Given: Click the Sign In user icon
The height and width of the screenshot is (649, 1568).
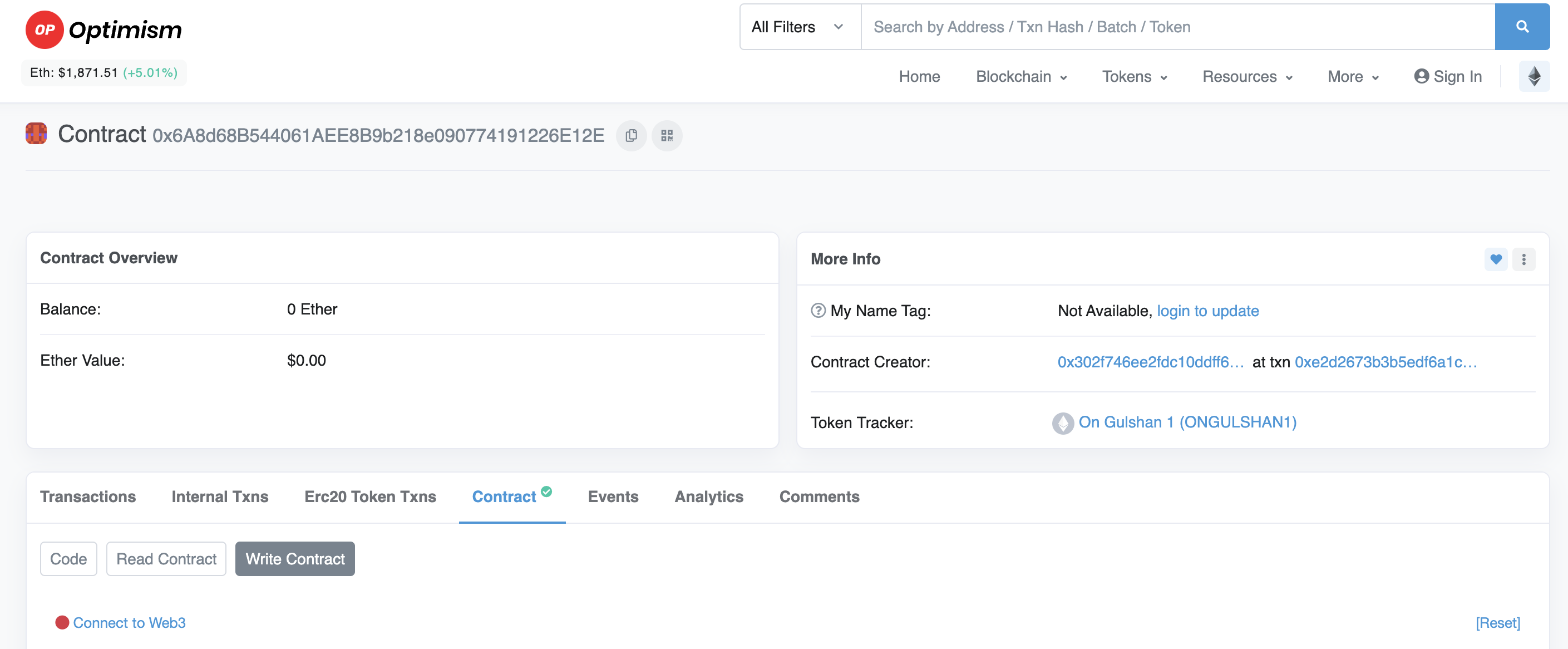Looking at the screenshot, I should 1421,76.
